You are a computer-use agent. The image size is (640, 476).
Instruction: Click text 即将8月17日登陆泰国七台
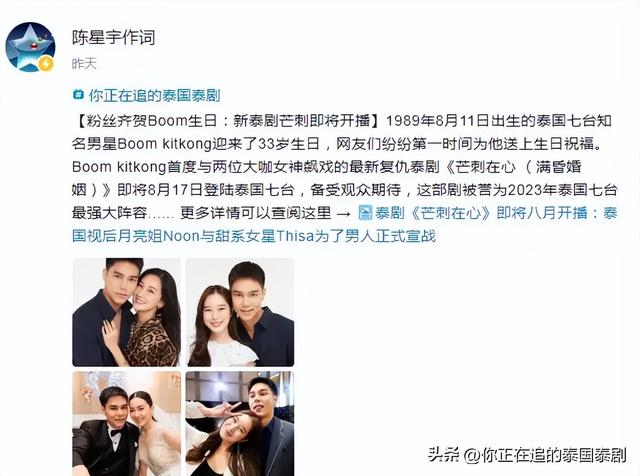point(205,190)
